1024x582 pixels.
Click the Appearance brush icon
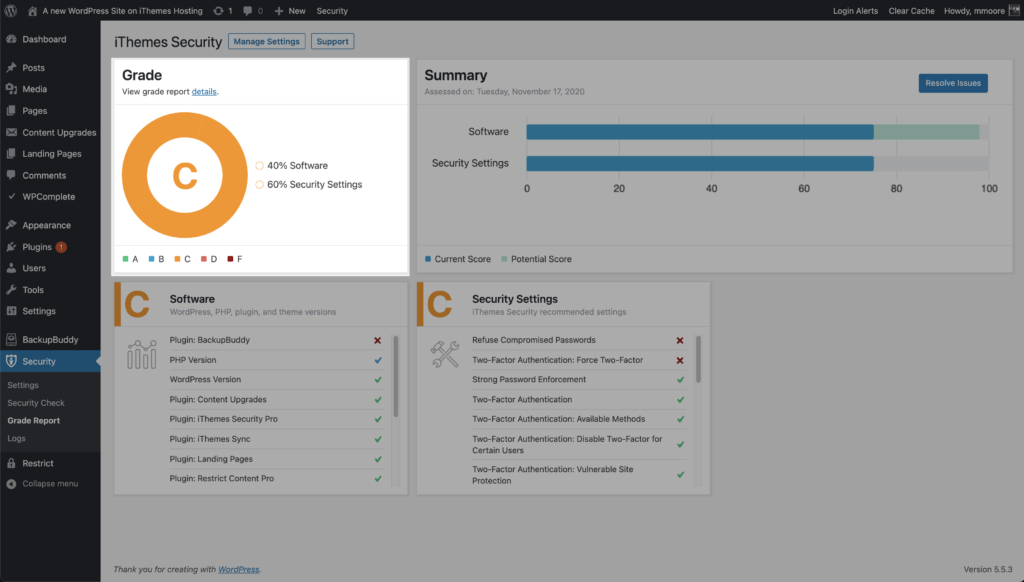11,225
